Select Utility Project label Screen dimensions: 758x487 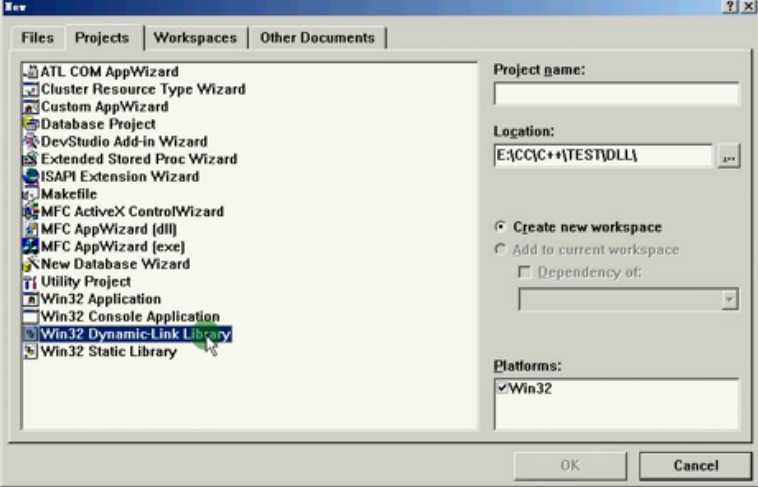[x=86, y=281]
